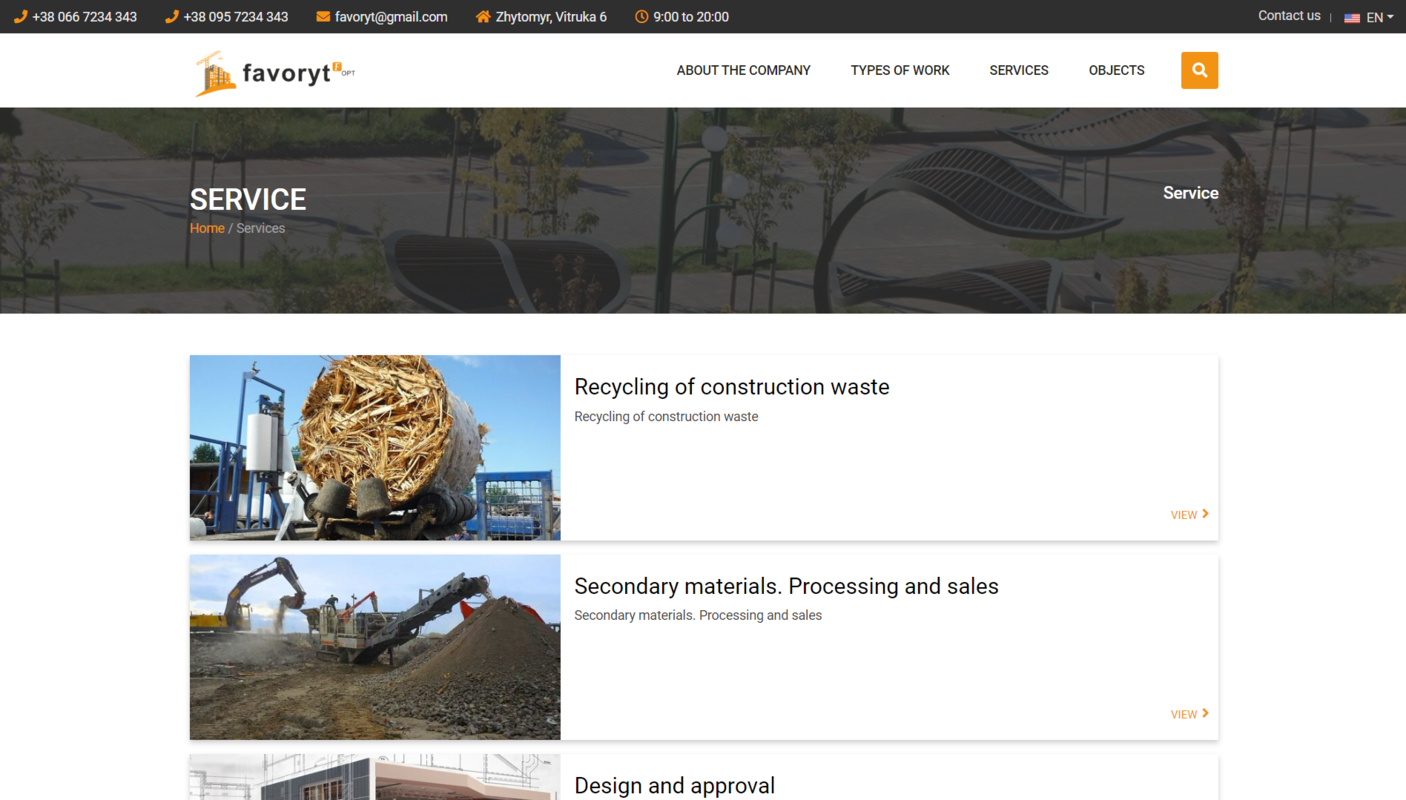Image resolution: width=1406 pixels, height=800 pixels.
Task: Open the excavator and crusher photo
Action: 375,648
